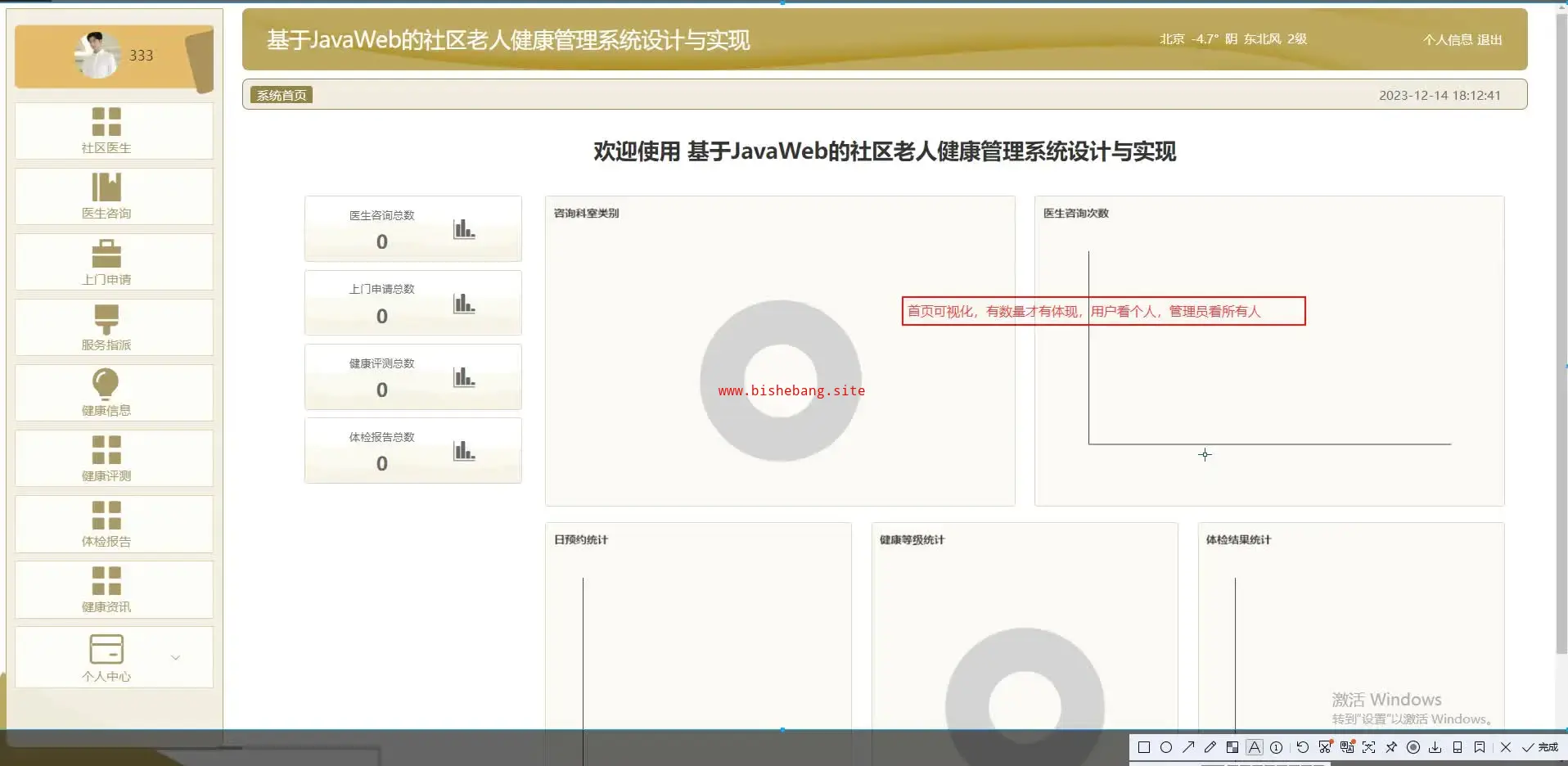Click the phone icon in screenshot toolbar
This screenshot has width=1568, height=766.
click(x=1458, y=747)
